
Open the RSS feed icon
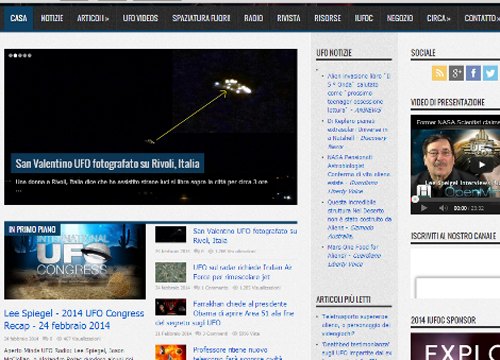(x=439, y=73)
